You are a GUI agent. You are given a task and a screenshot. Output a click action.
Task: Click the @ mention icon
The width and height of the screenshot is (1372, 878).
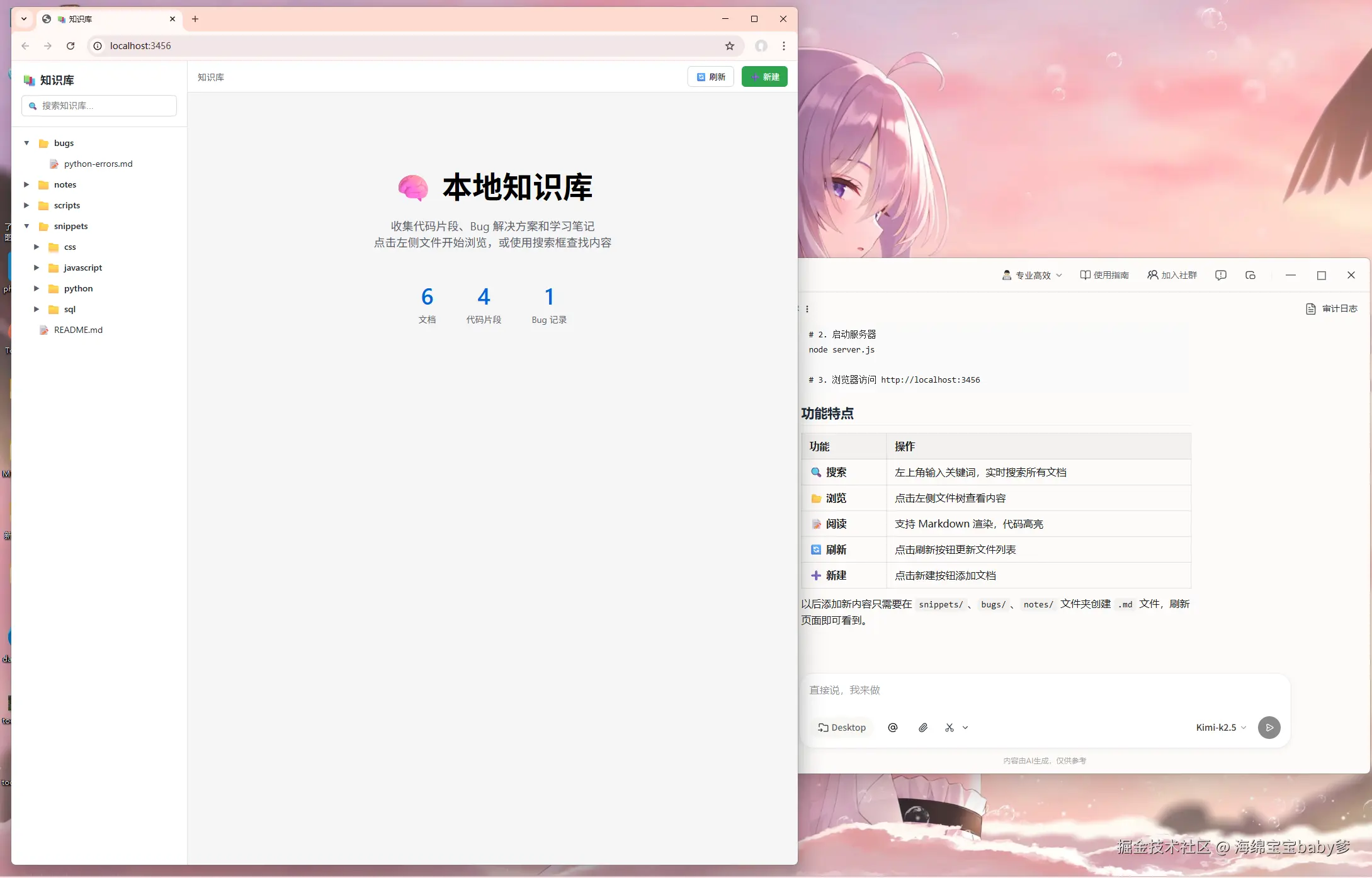[x=893, y=728]
